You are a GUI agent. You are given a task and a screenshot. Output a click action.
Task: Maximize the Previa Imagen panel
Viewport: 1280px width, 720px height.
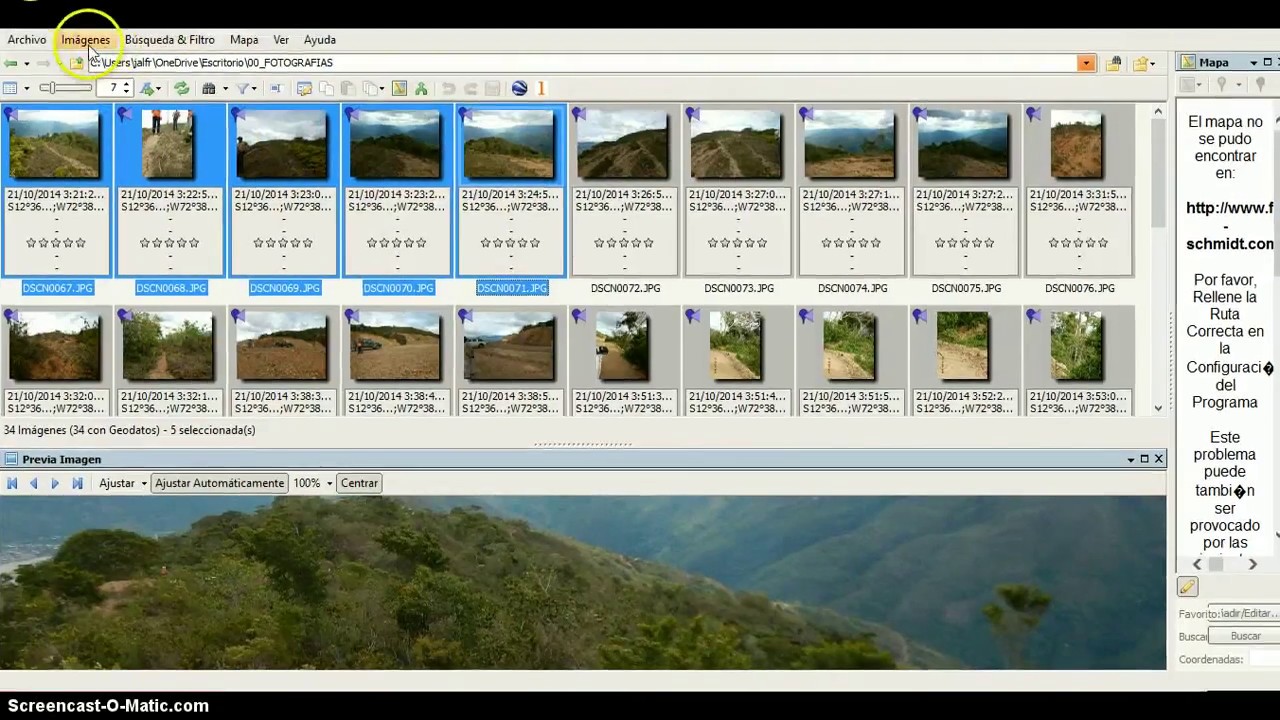(x=1145, y=459)
